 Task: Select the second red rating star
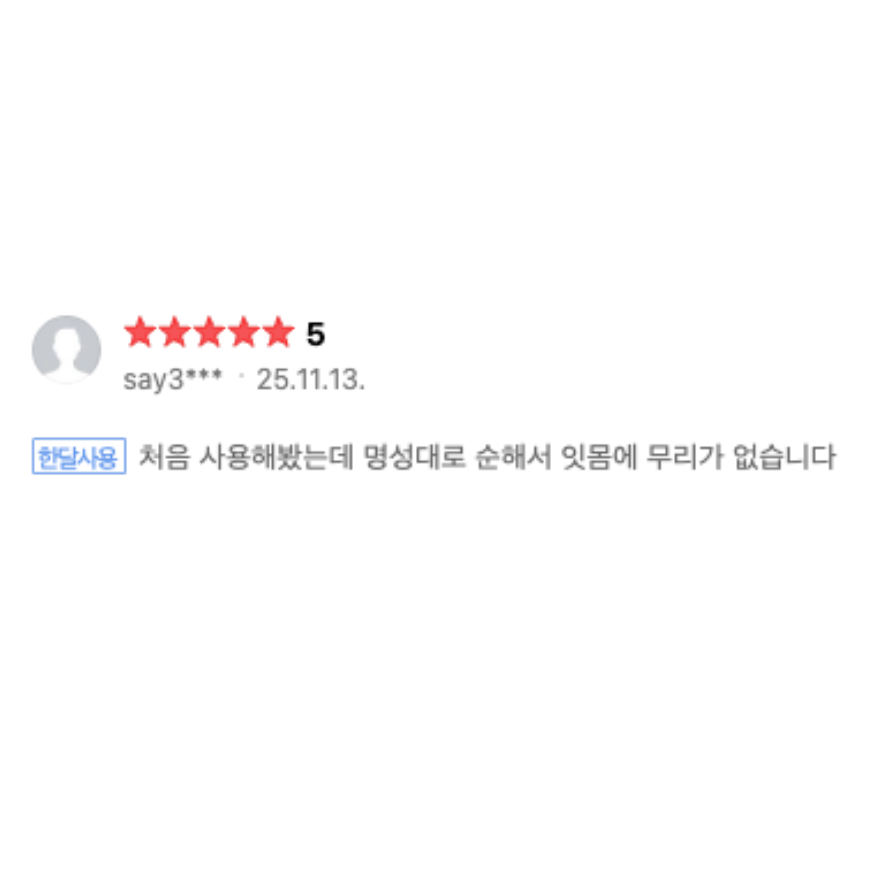[x=175, y=332]
